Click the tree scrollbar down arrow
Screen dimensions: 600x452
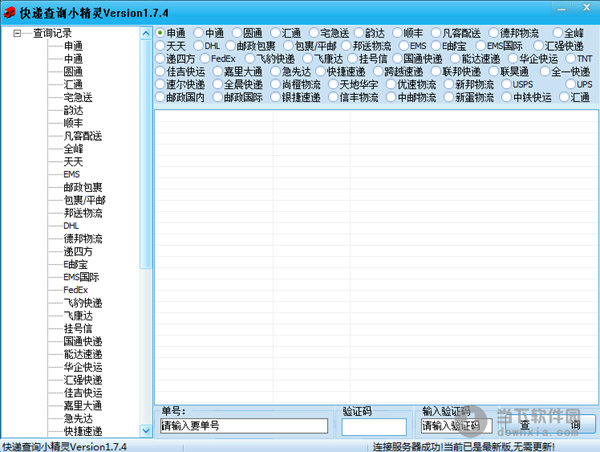click(x=146, y=431)
